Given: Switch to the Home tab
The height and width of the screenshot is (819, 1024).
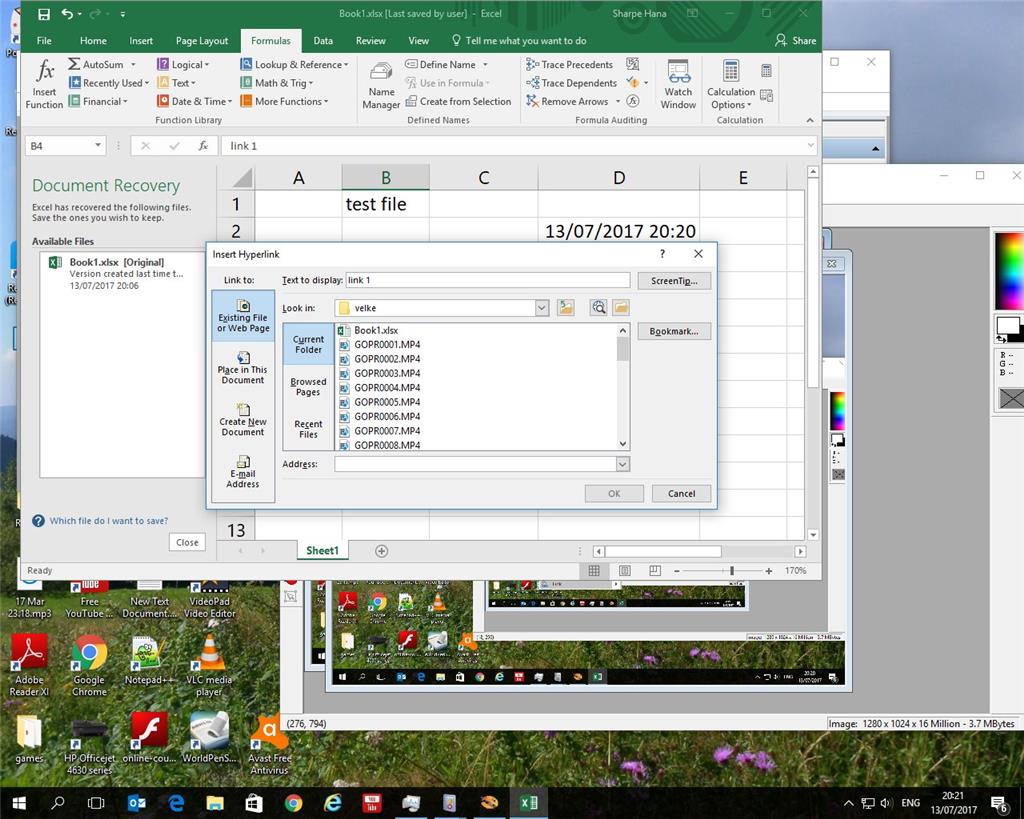Looking at the screenshot, I should click(x=93, y=40).
